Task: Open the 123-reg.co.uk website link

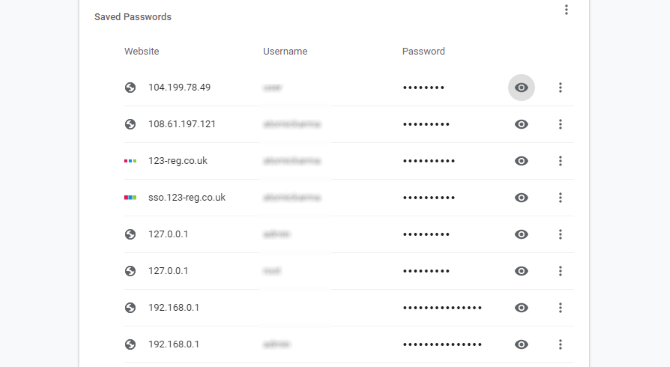Action: (x=178, y=161)
